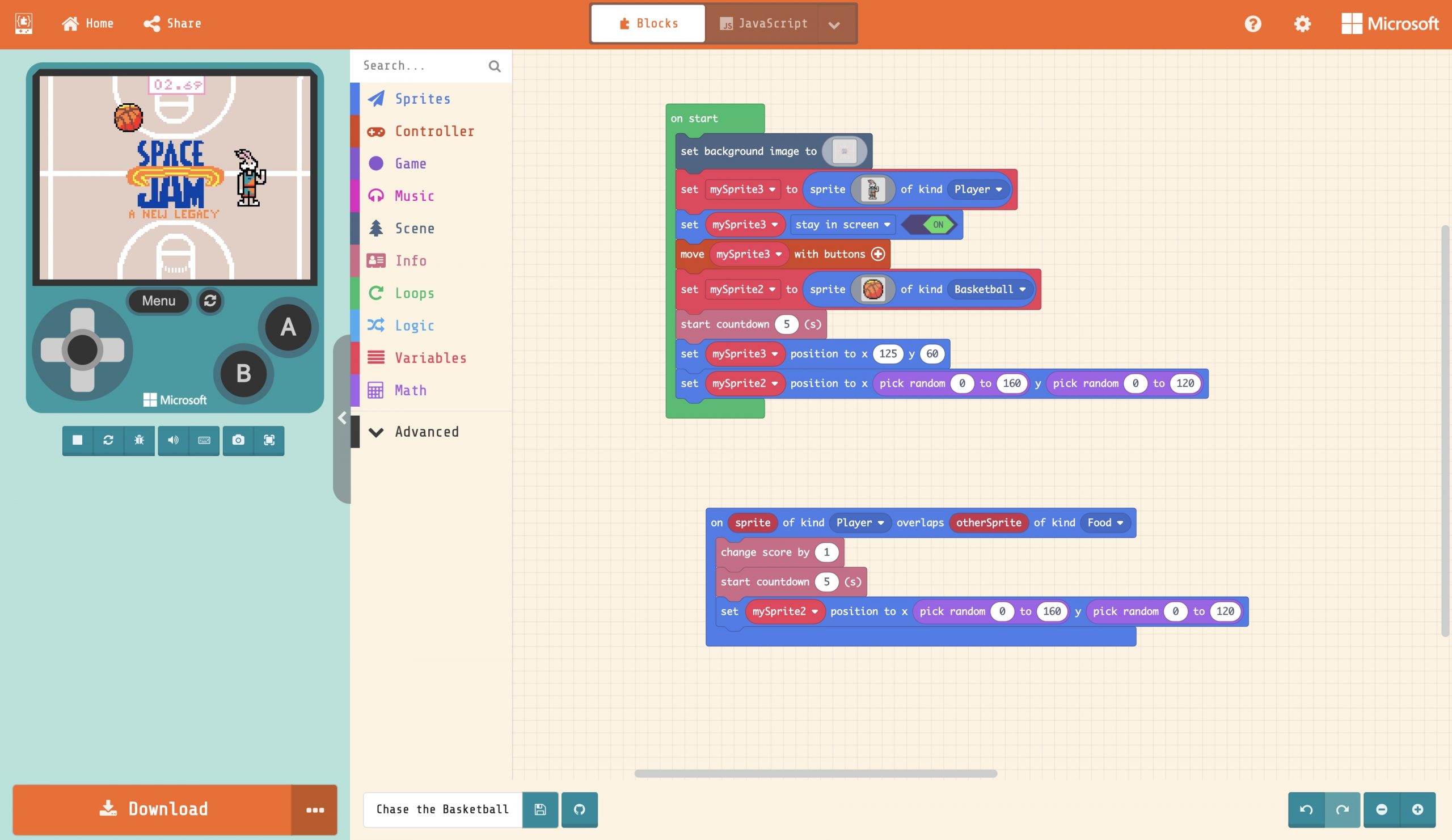Redo the last change

click(1343, 809)
